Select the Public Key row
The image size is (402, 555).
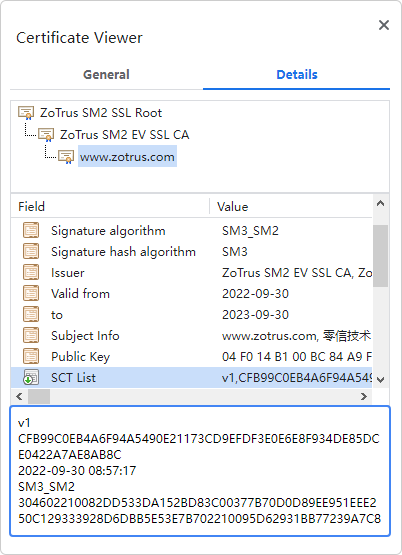(x=191, y=356)
